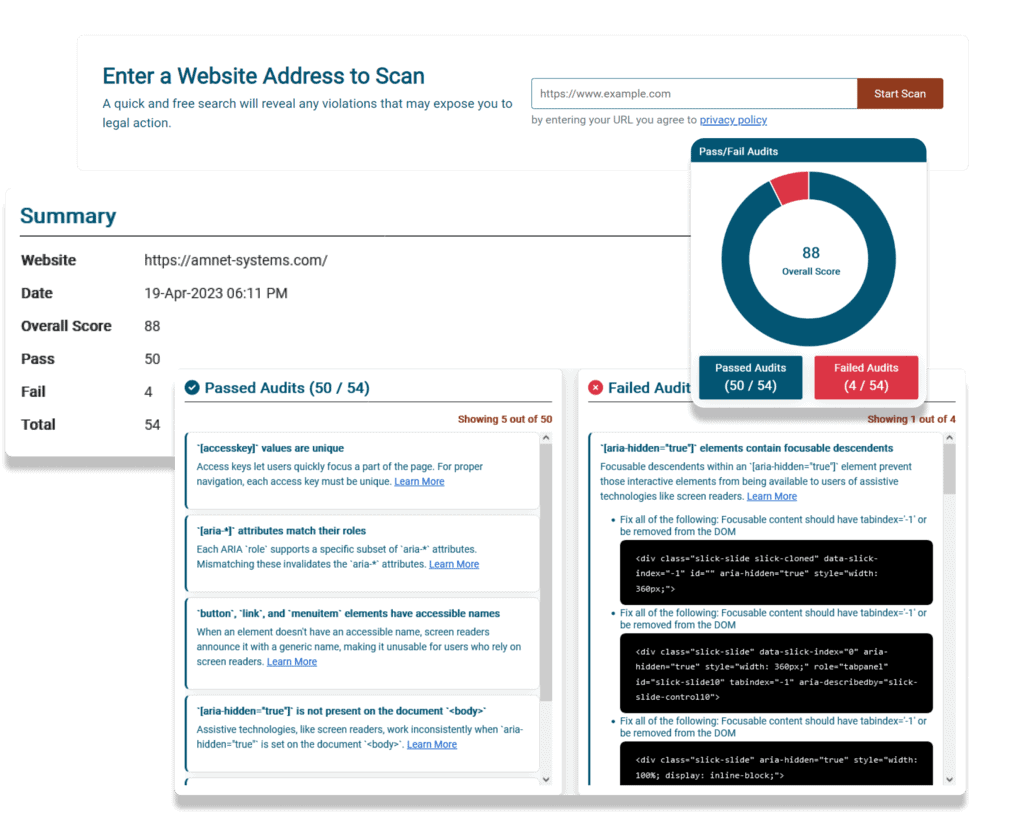This screenshot has width=1024, height=814.
Task: Click the down arrow on the Passed Audits scrollbar
Action: click(x=547, y=778)
